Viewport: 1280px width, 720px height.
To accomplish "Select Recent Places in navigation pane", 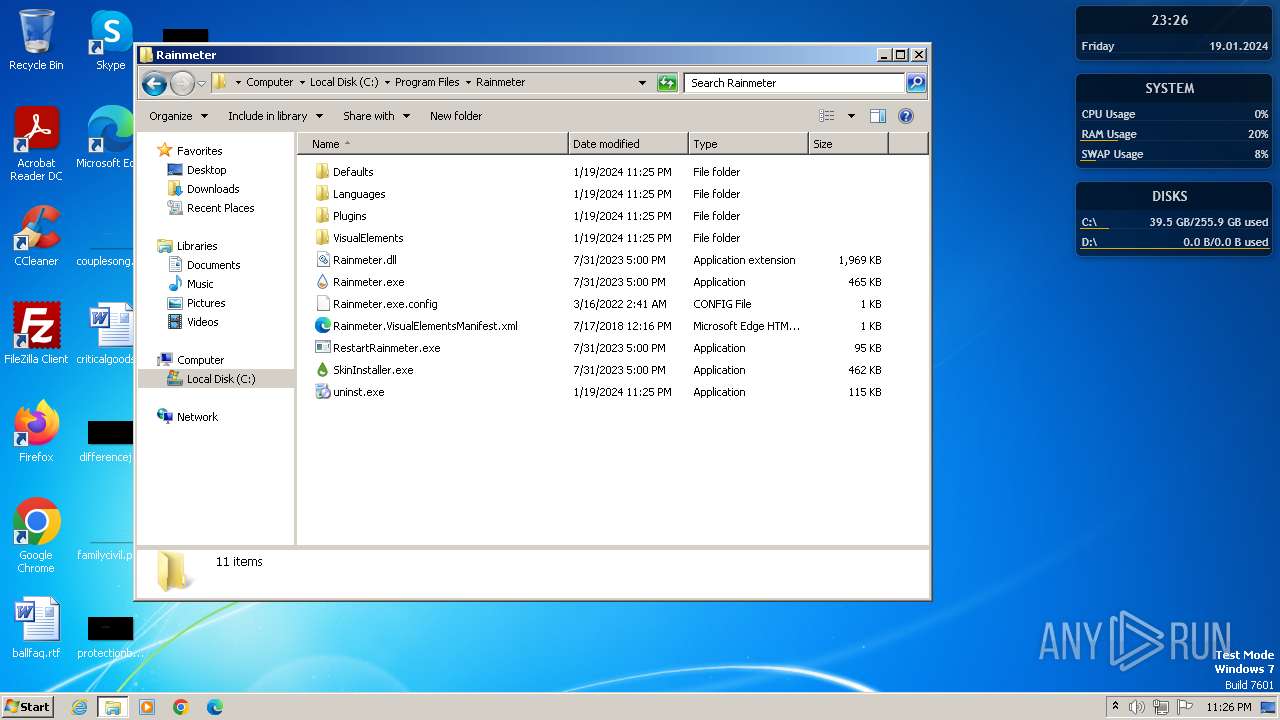I will tap(220, 208).
